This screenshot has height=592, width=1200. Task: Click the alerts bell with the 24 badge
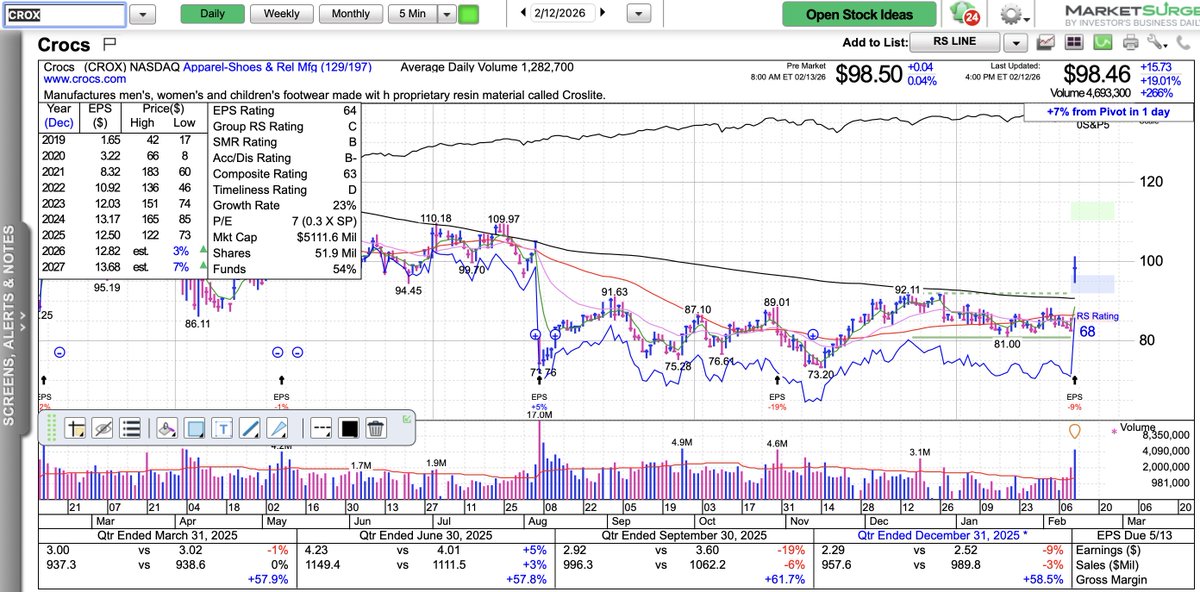pos(966,14)
